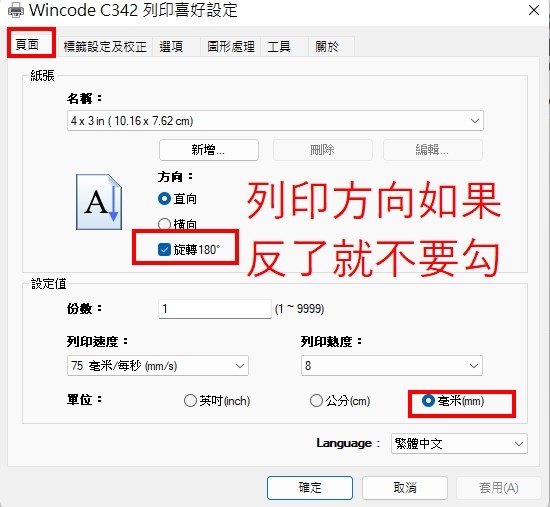
Task: Open the paper name dropdown
Action: tap(275, 121)
